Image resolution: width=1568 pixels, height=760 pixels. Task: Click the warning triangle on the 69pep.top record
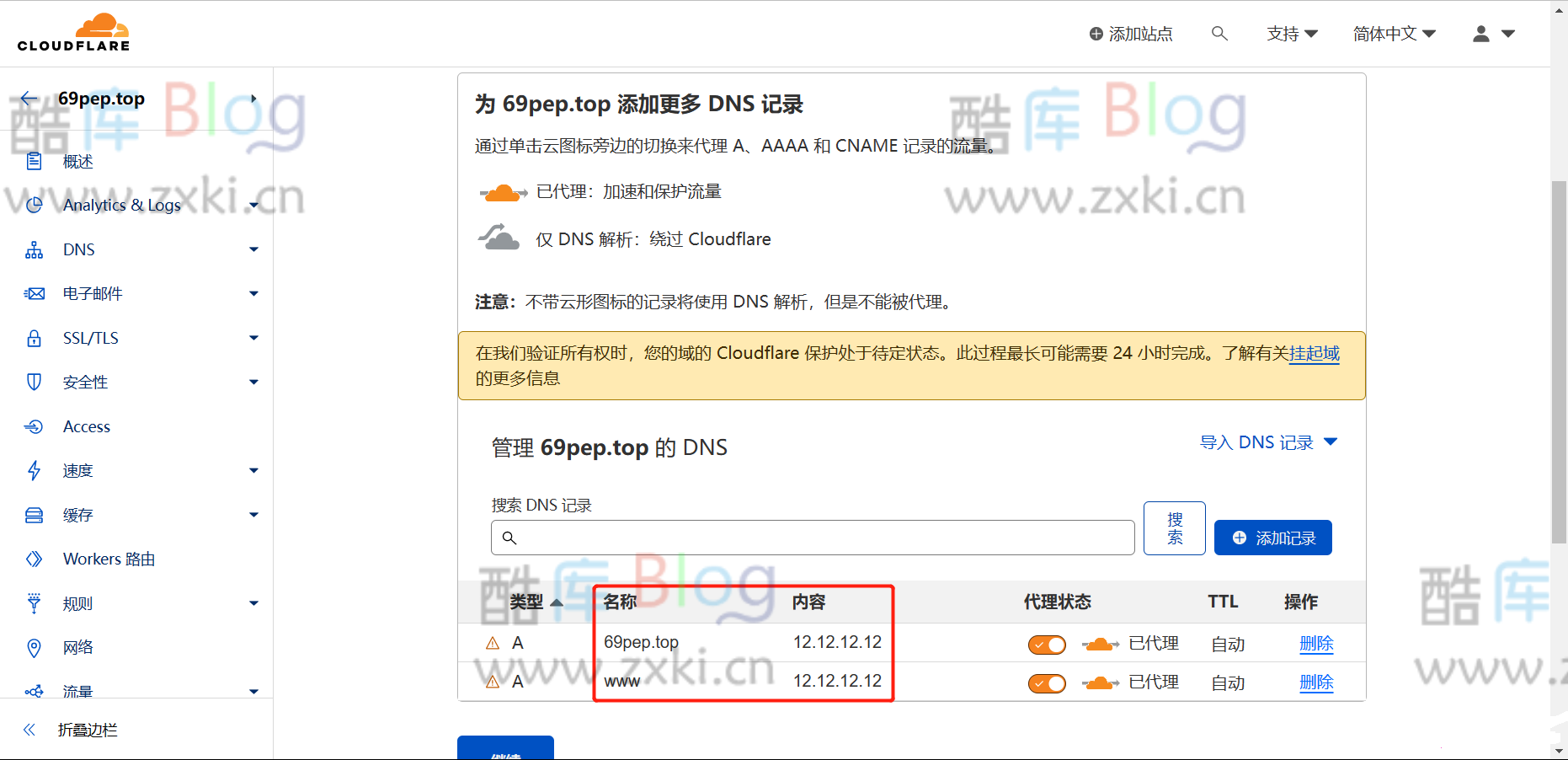click(492, 642)
